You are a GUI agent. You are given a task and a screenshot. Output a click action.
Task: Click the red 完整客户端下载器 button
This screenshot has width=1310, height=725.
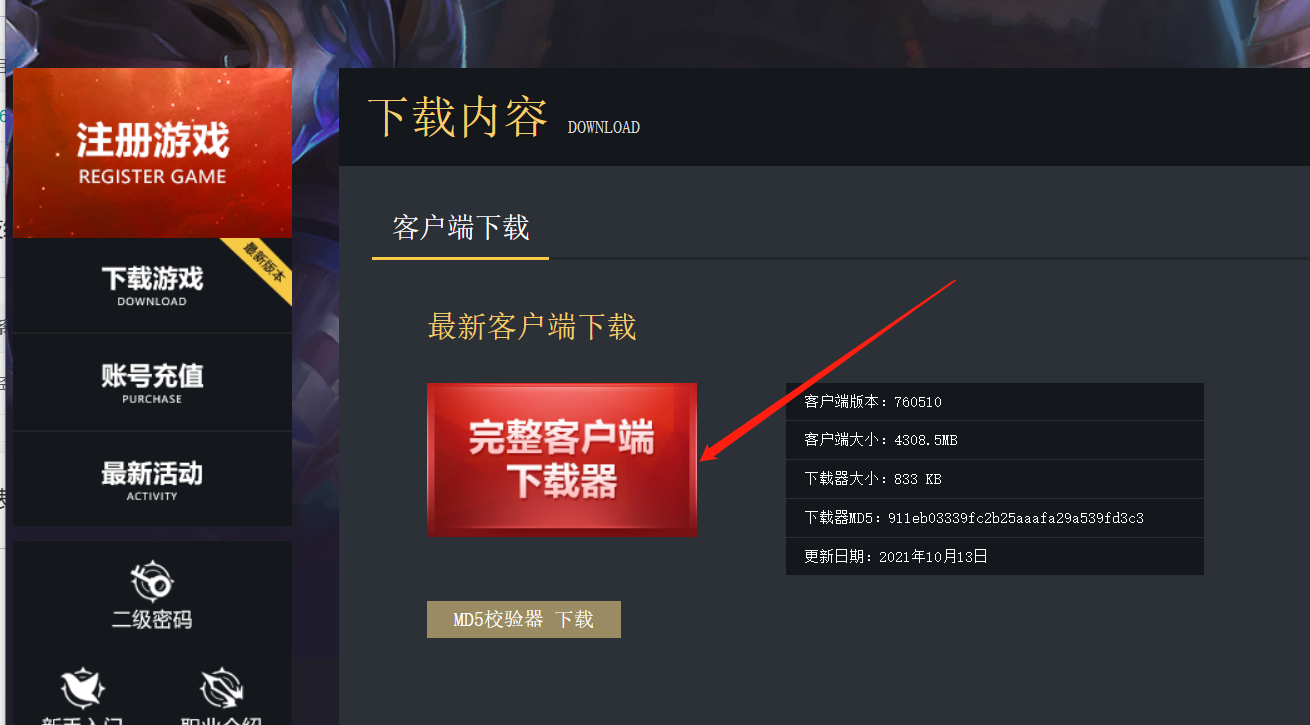pos(562,460)
